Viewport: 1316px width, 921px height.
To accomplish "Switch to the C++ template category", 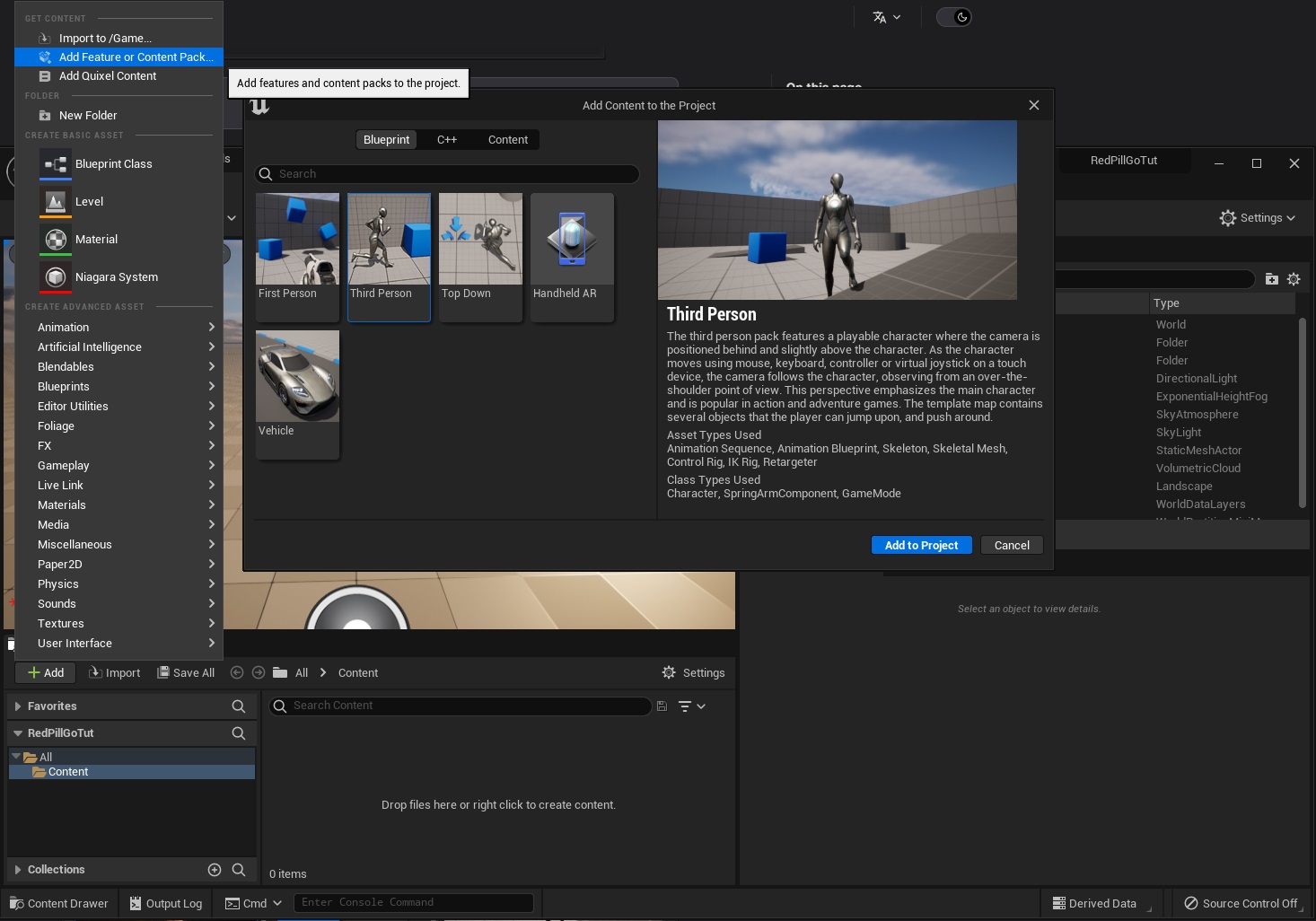I will (447, 140).
